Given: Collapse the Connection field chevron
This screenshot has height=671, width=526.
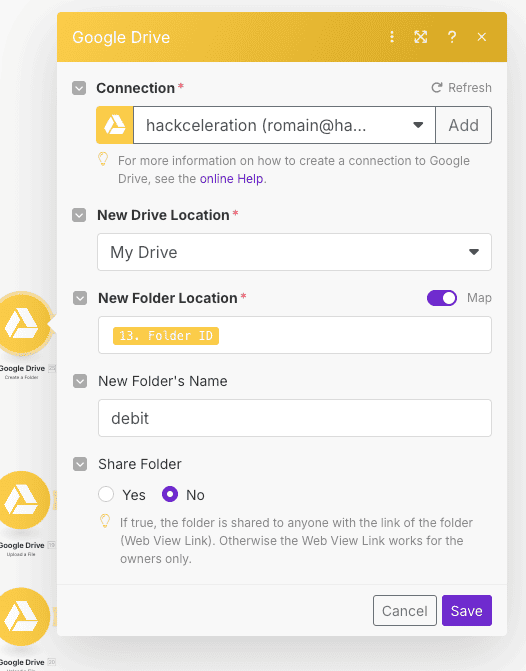Looking at the screenshot, I should pyautogui.click(x=79, y=88).
